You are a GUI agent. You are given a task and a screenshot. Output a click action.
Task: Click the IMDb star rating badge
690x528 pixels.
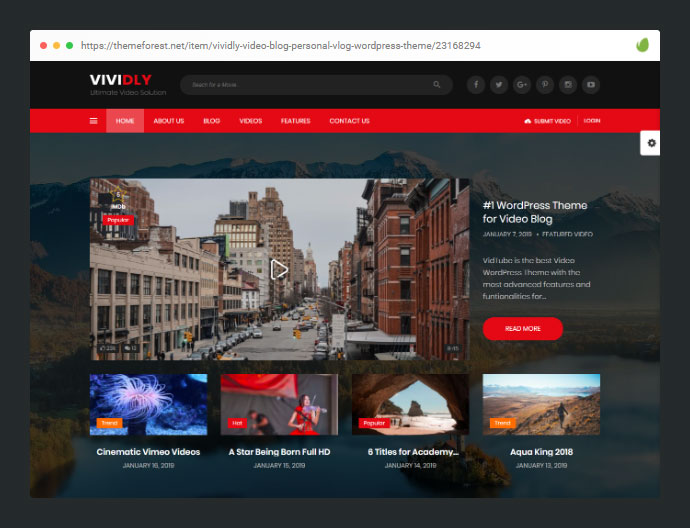117,198
